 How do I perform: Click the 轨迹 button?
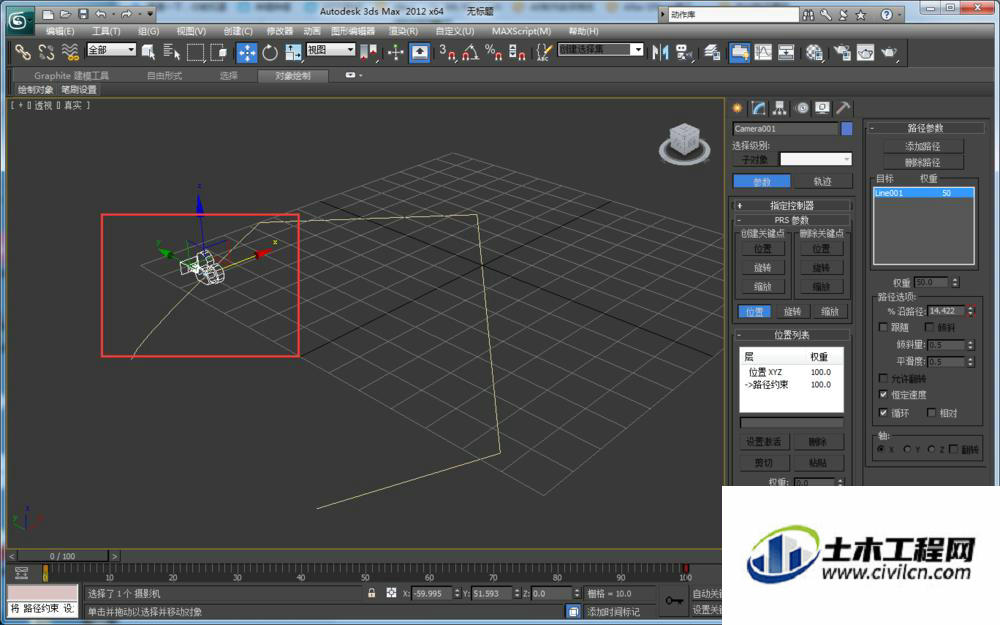823,181
